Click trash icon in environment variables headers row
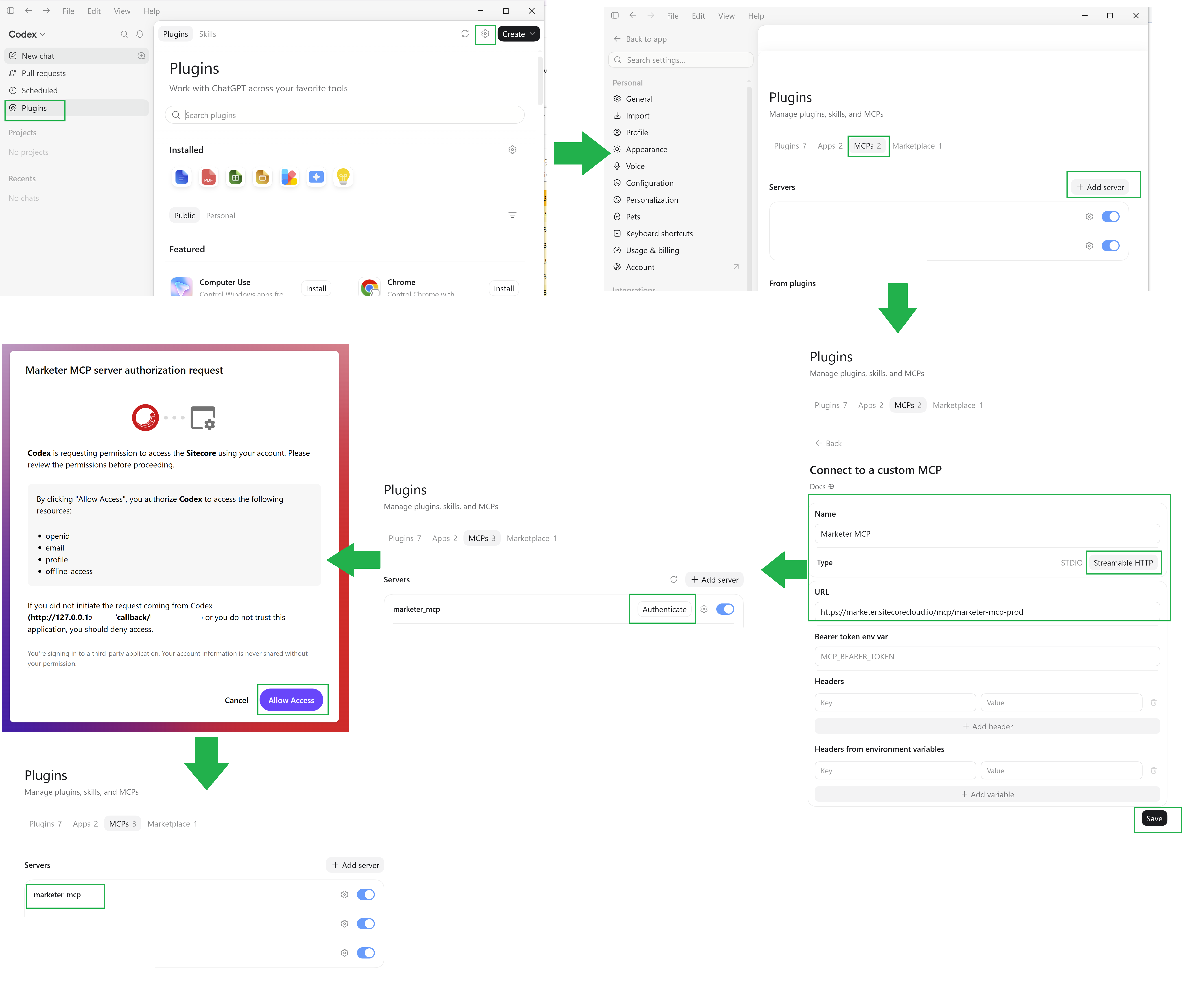Viewport: 1204px width, 987px height. (1154, 770)
